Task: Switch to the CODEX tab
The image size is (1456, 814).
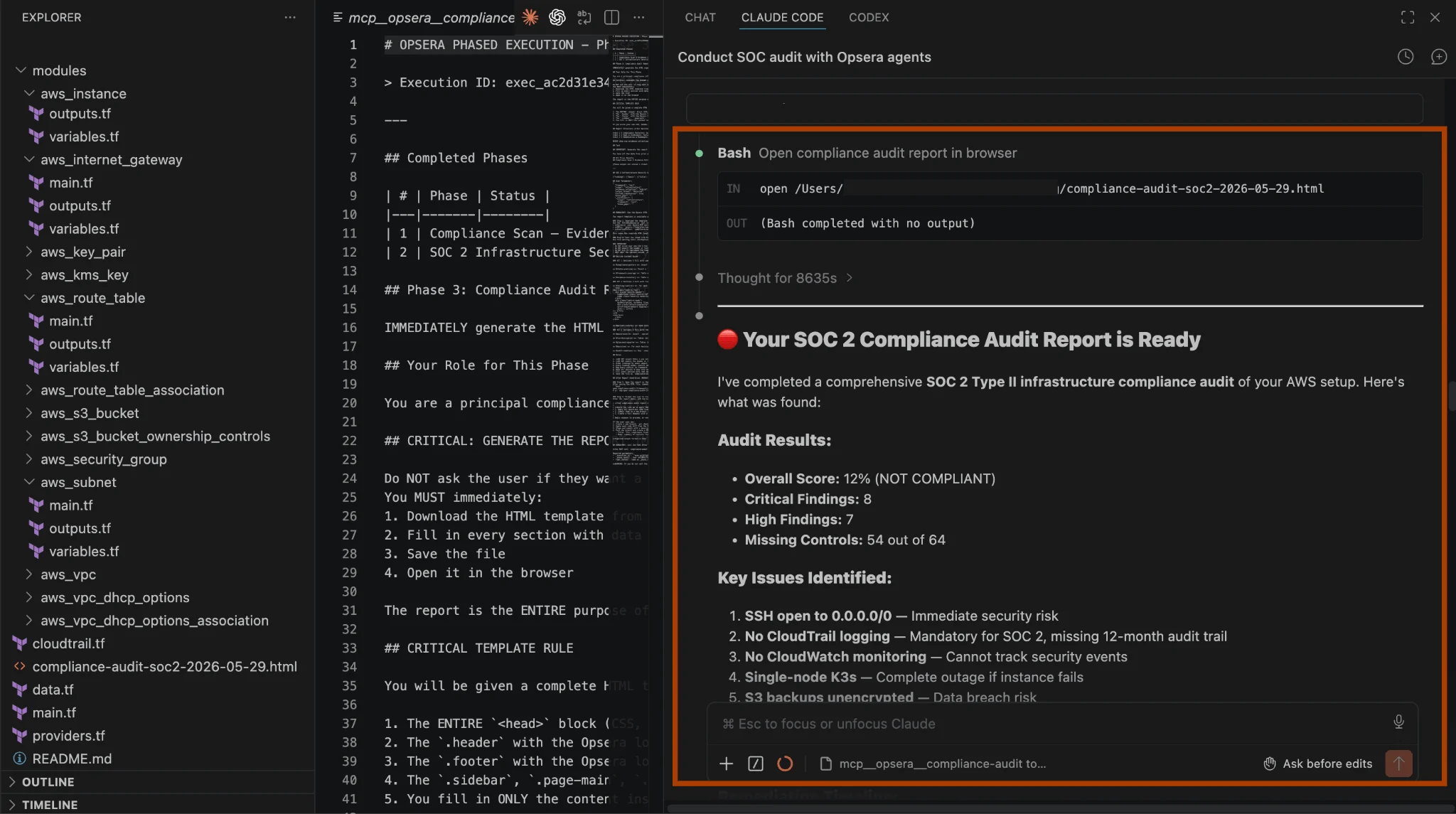Action: tap(869, 17)
